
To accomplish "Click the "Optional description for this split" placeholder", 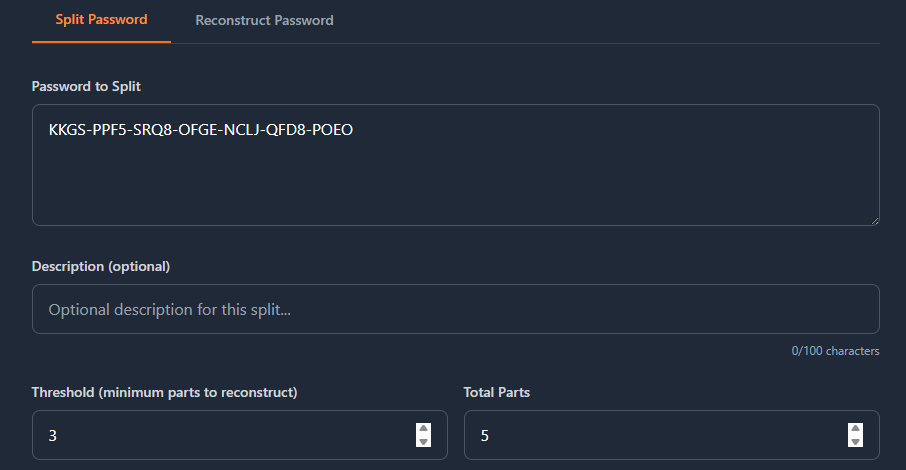I will point(170,310).
